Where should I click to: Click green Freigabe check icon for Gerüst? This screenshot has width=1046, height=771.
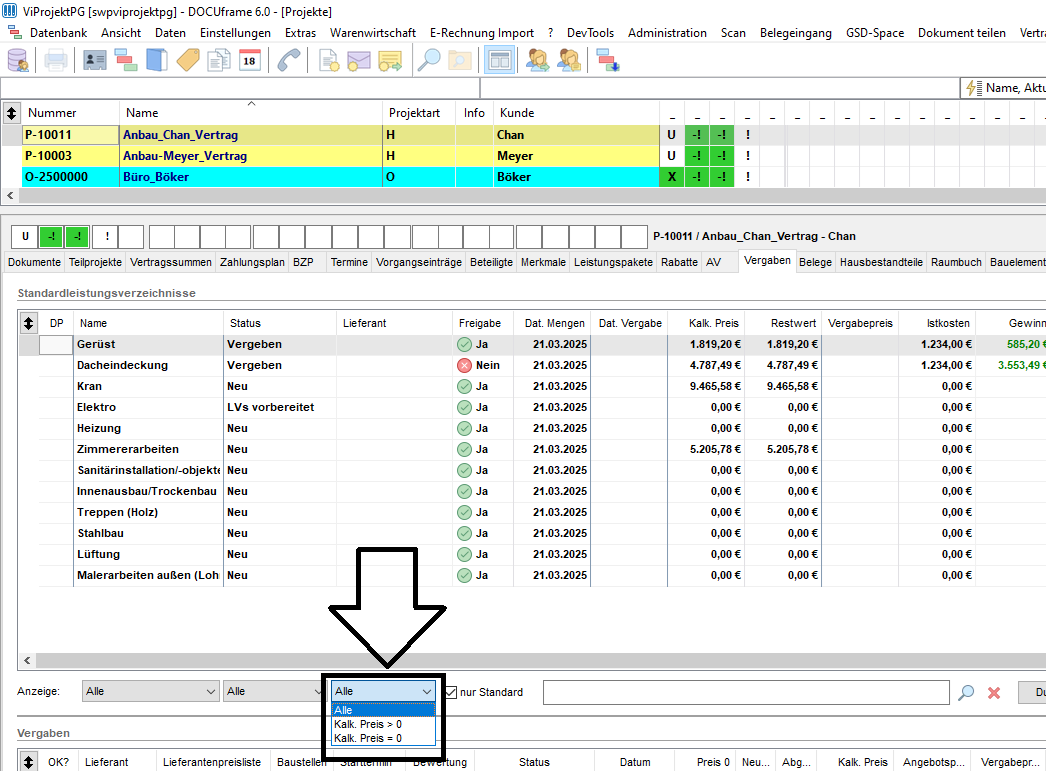(x=464, y=344)
